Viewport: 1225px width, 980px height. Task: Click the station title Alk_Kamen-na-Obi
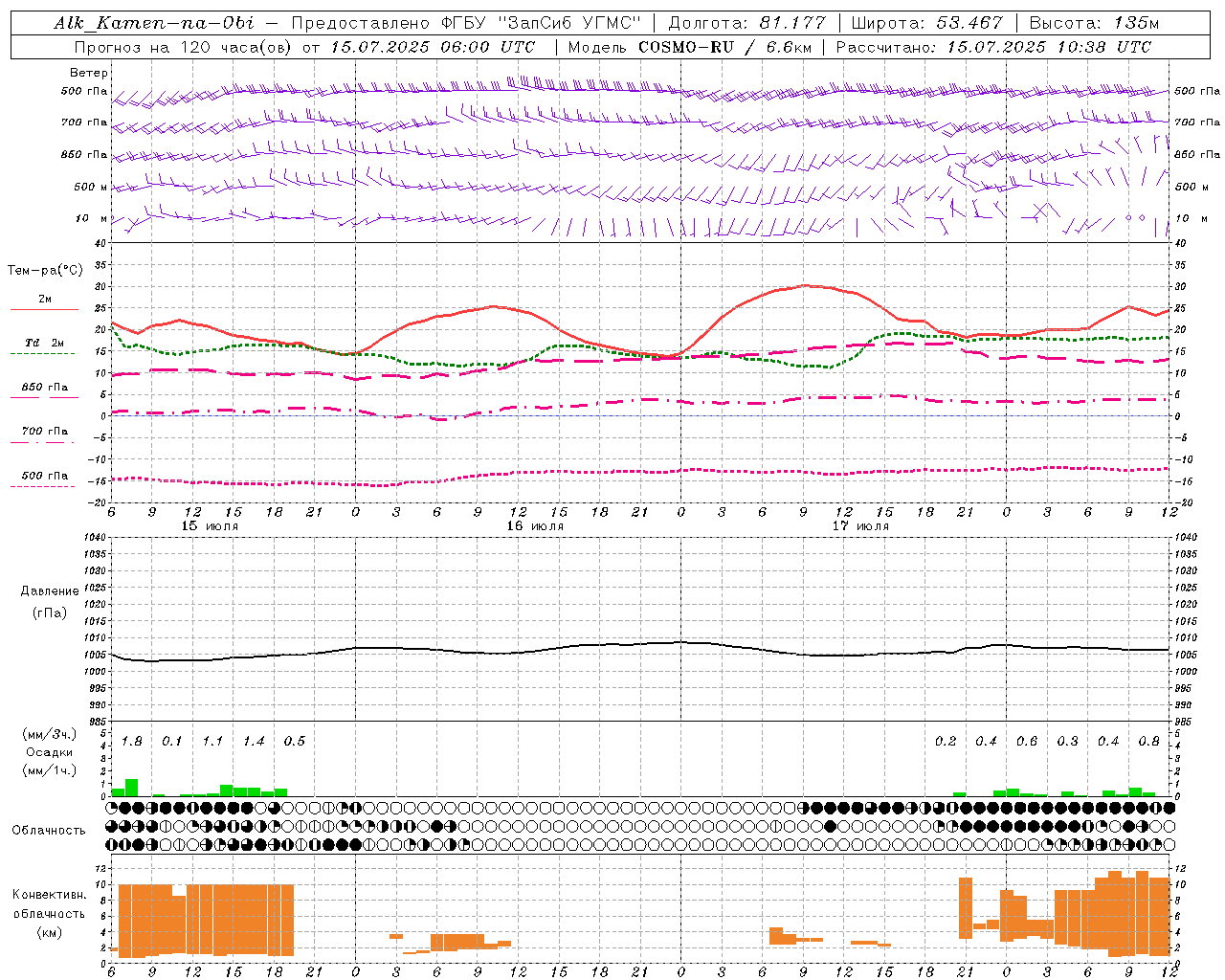point(154,23)
